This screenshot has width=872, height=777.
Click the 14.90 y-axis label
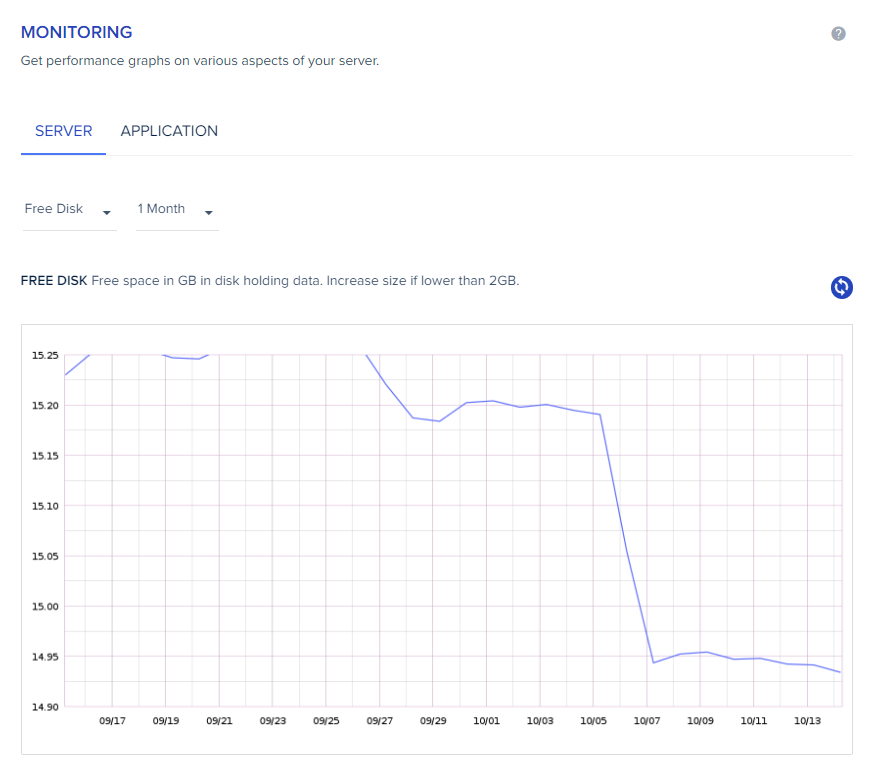coord(46,707)
